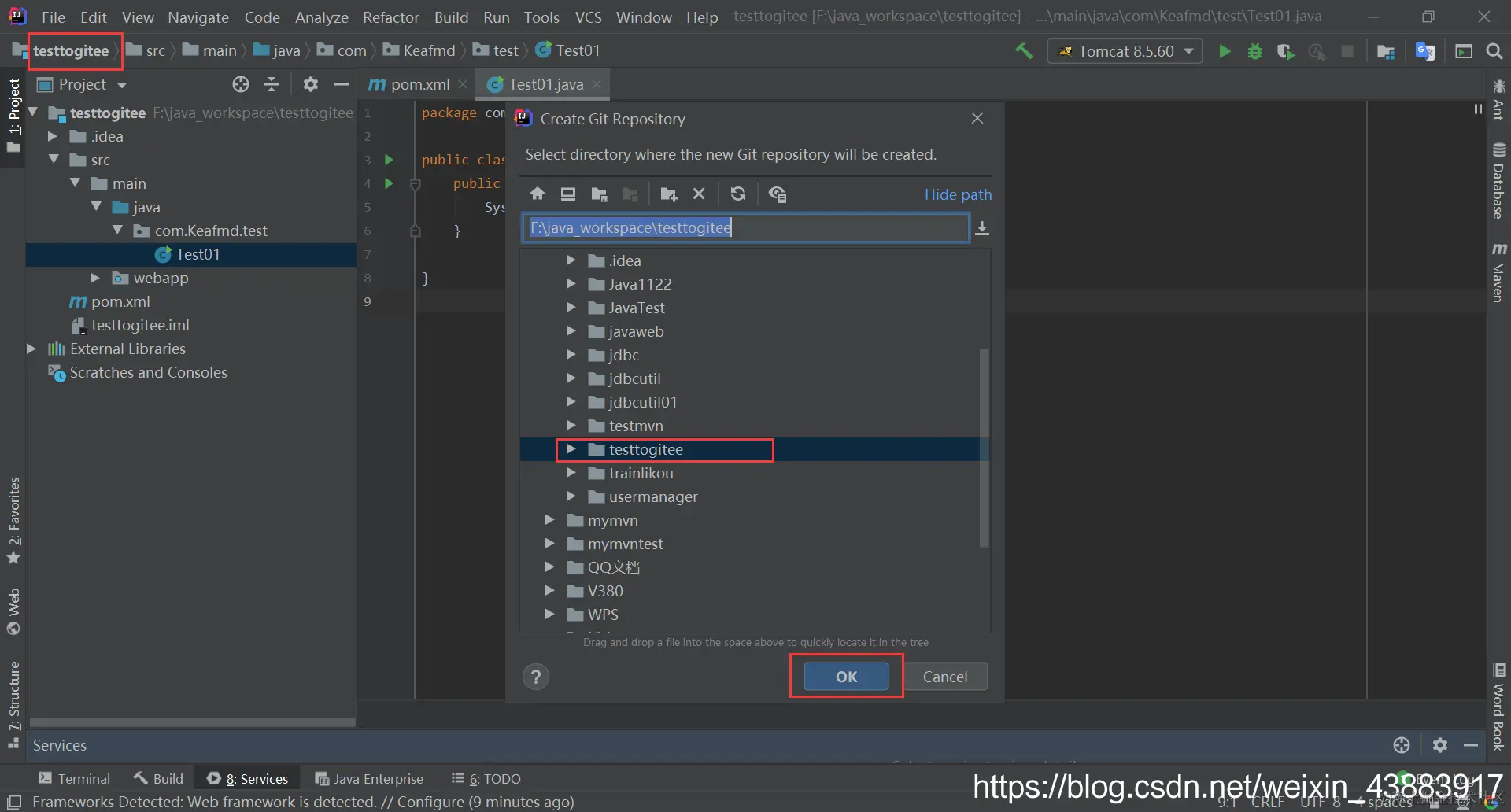Image resolution: width=1511 pixels, height=812 pixels.
Task: Open the VCS menu
Action: tap(589, 17)
